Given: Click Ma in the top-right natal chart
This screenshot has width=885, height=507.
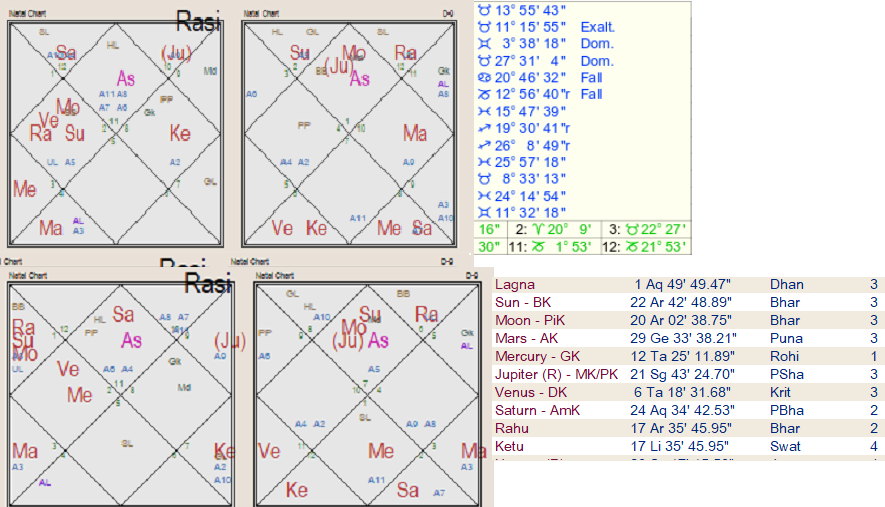Looking at the screenshot, I should point(415,133).
